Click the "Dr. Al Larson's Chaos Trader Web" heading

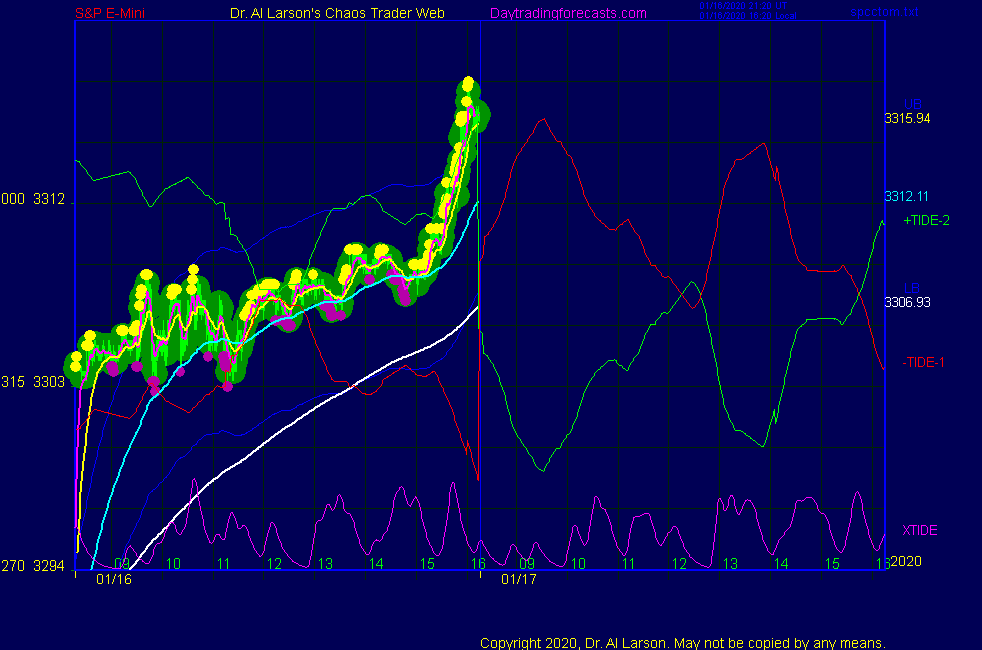337,13
